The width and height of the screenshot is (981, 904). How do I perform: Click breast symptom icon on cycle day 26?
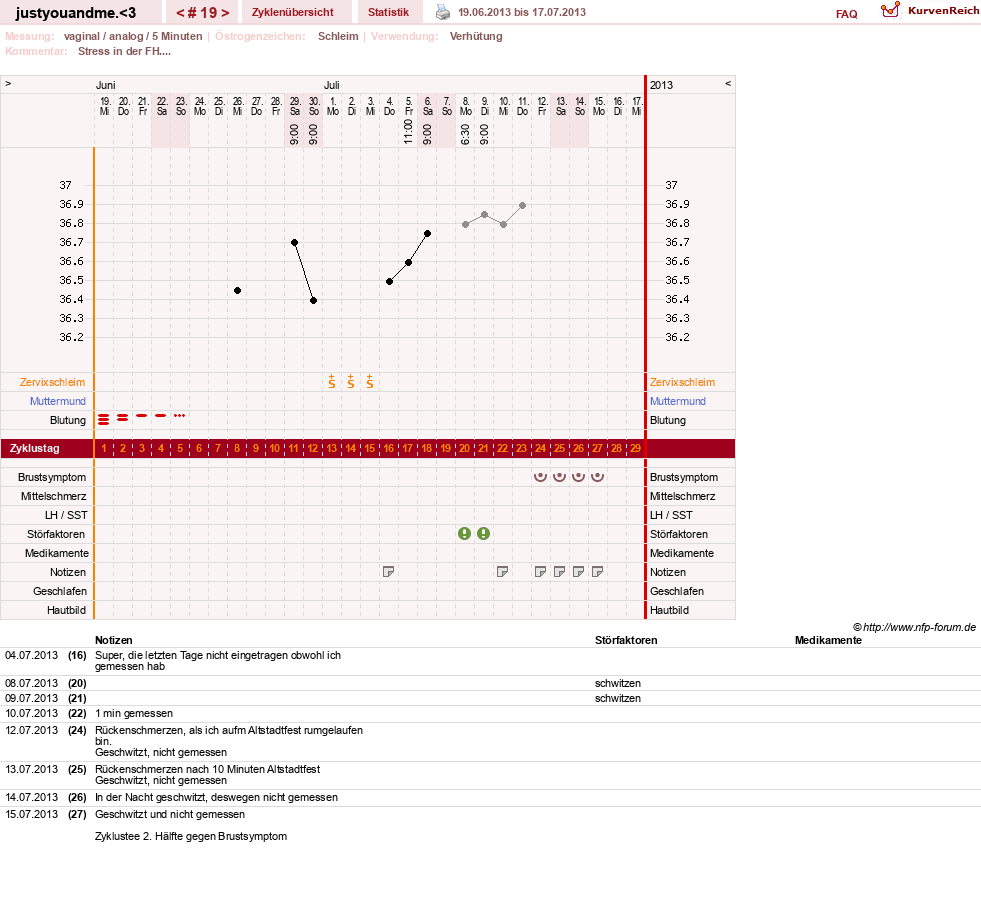(x=579, y=477)
